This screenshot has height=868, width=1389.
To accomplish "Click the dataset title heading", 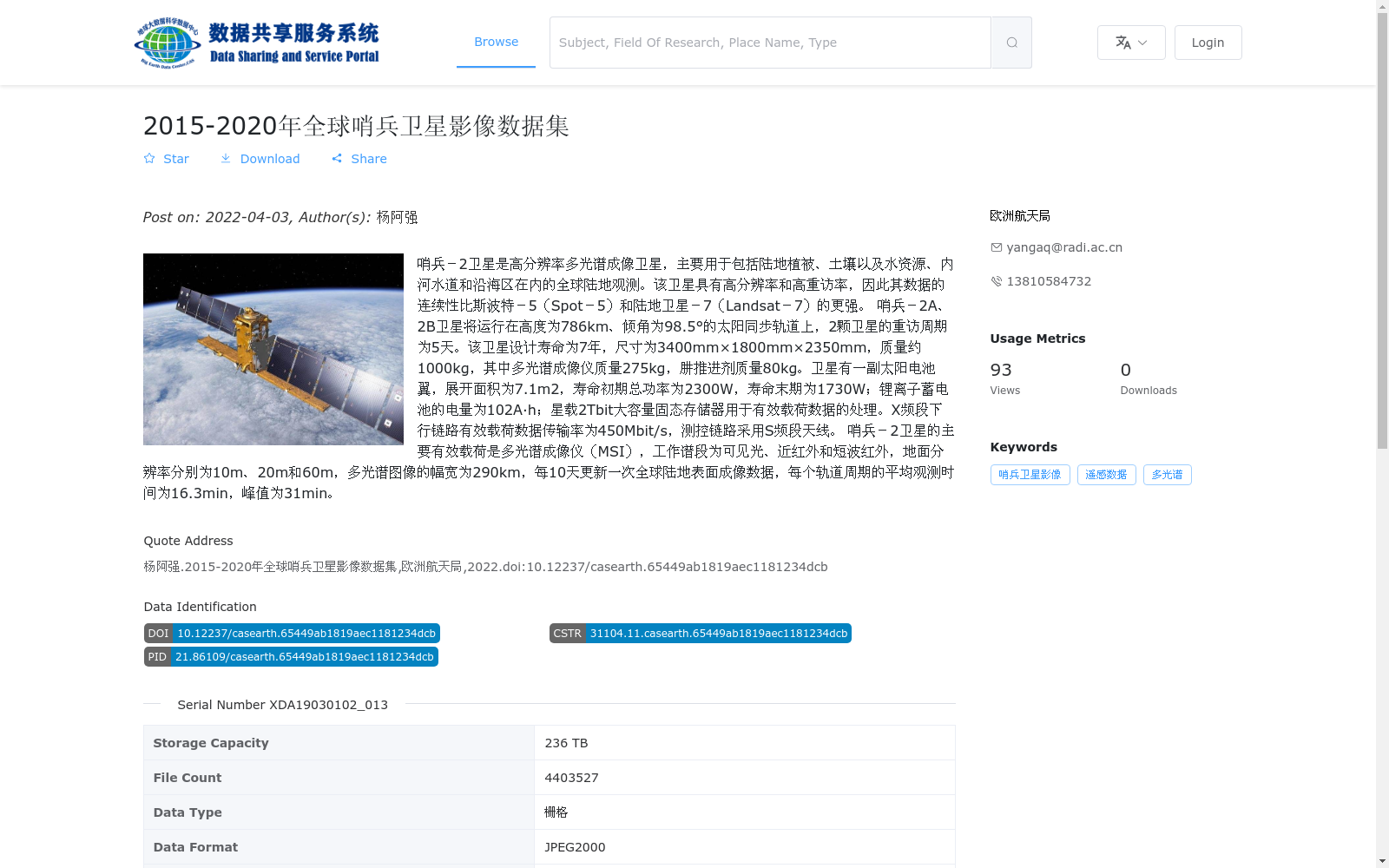I will coord(356,126).
